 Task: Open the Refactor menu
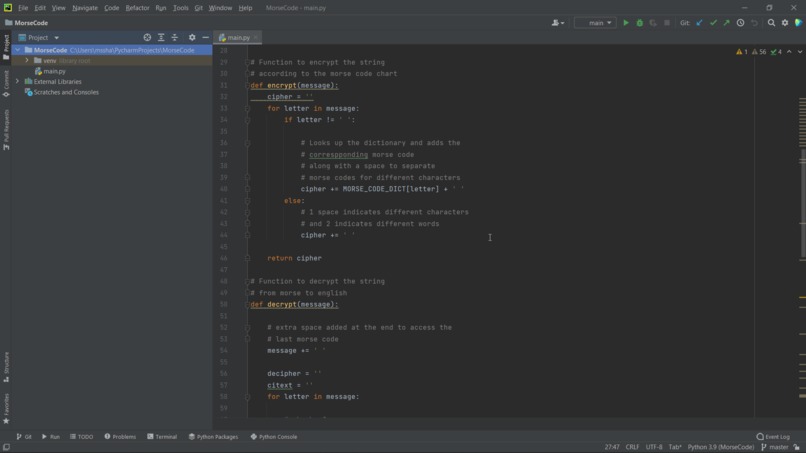pyautogui.click(x=137, y=8)
